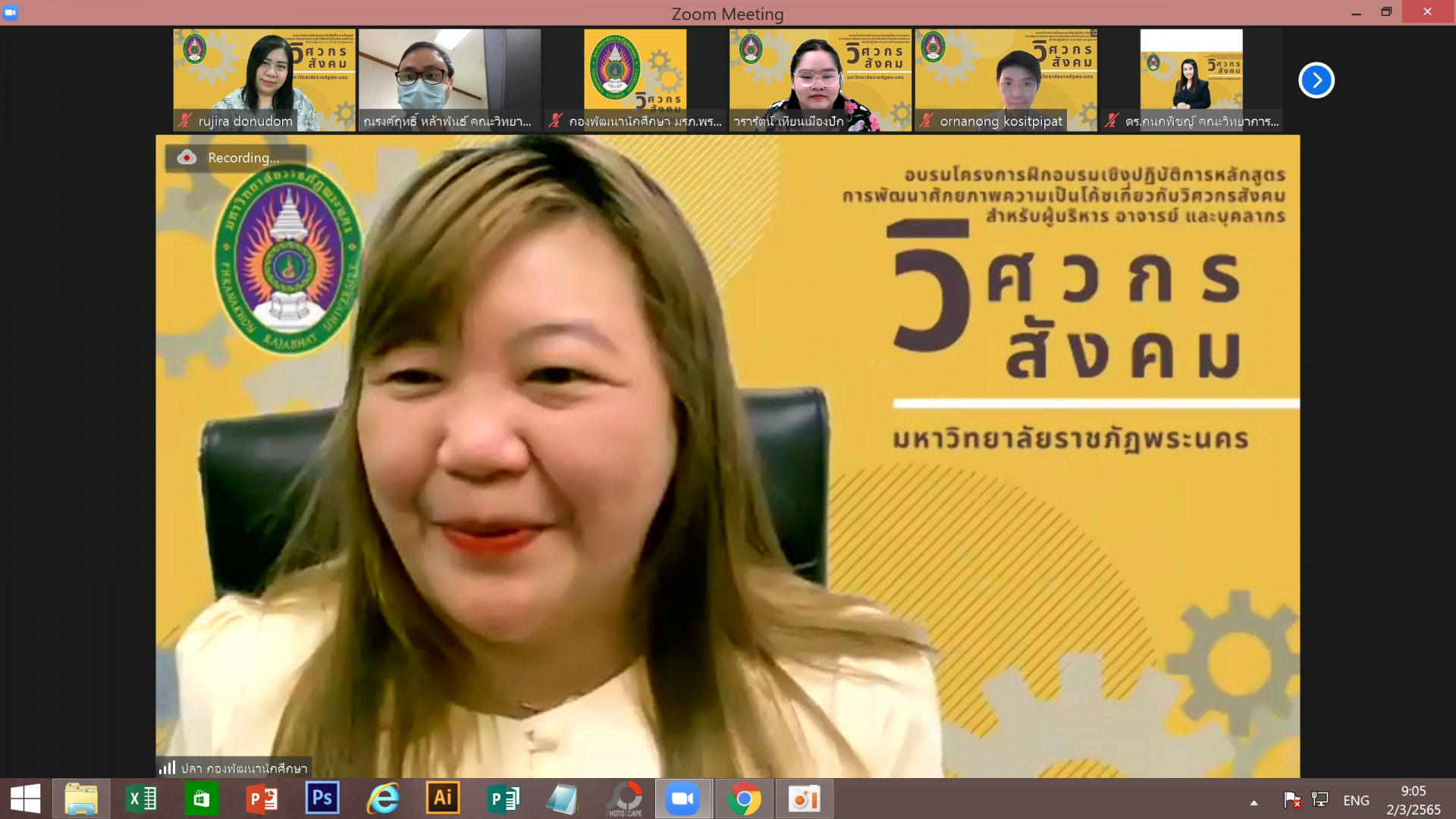The width and height of the screenshot is (1456, 819).
Task: Switch to Zoom in the taskbar
Action: pyautogui.click(x=683, y=799)
